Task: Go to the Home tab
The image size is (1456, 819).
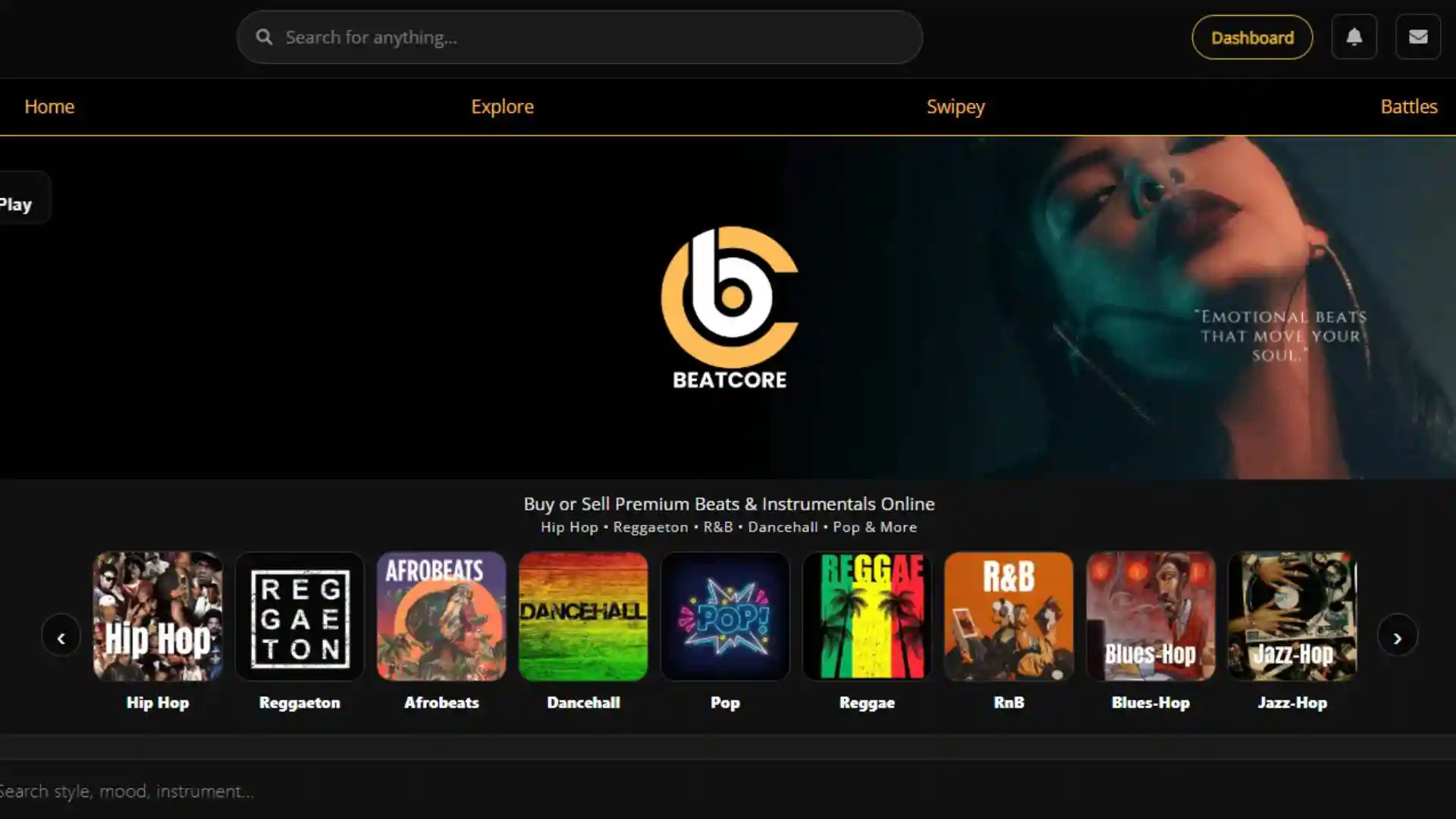Action: [x=49, y=106]
